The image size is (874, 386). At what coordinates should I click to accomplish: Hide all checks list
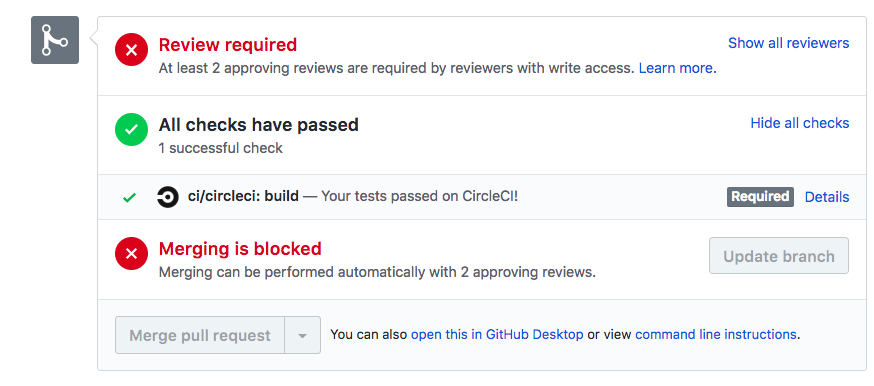[x=800, y=123]
